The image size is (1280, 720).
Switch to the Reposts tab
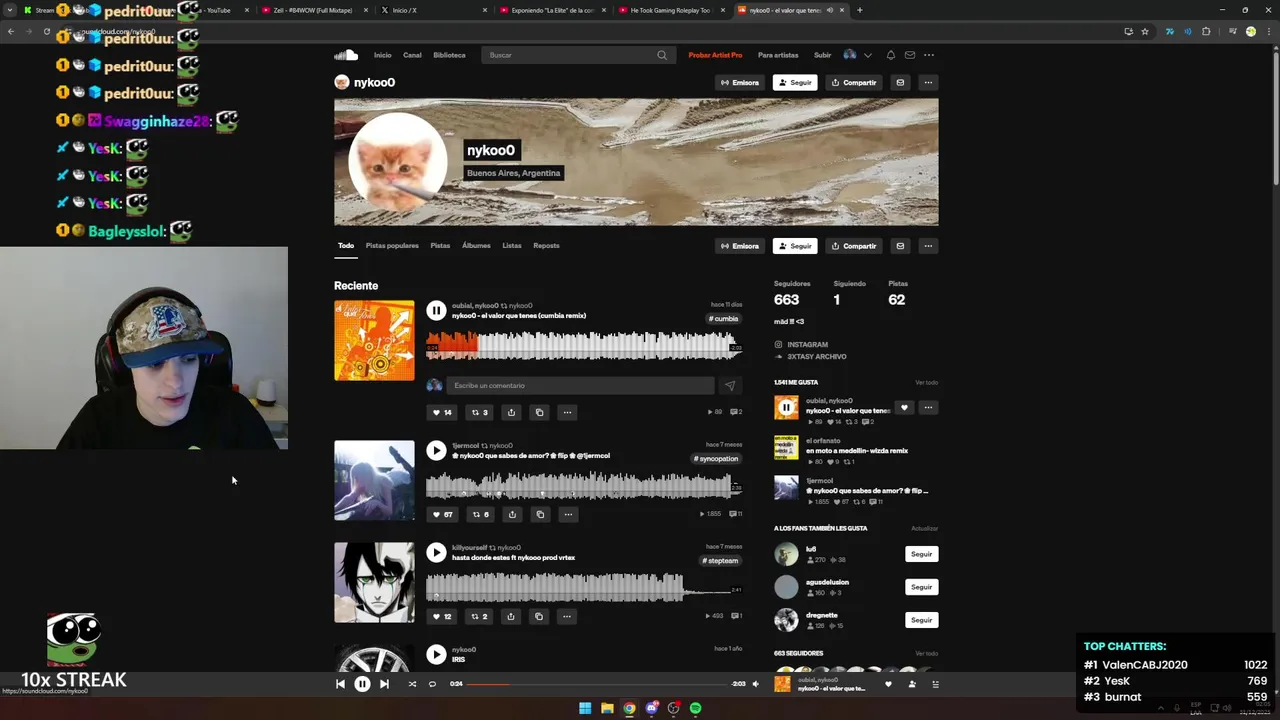[546, 246]
